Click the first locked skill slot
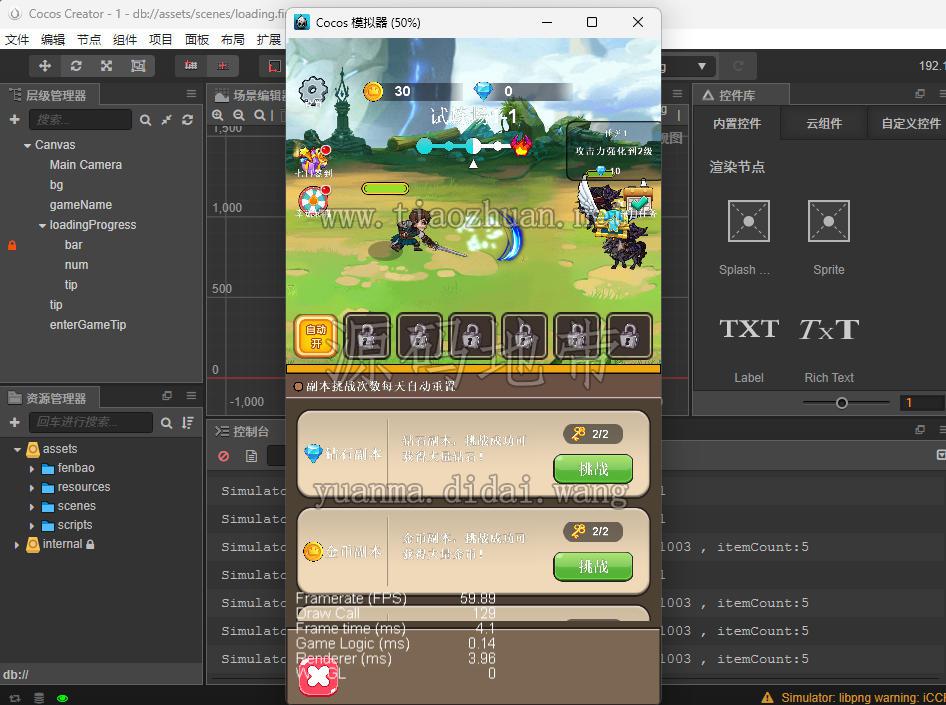This screenshot has width=946, height=705. (x=367, y=336)
